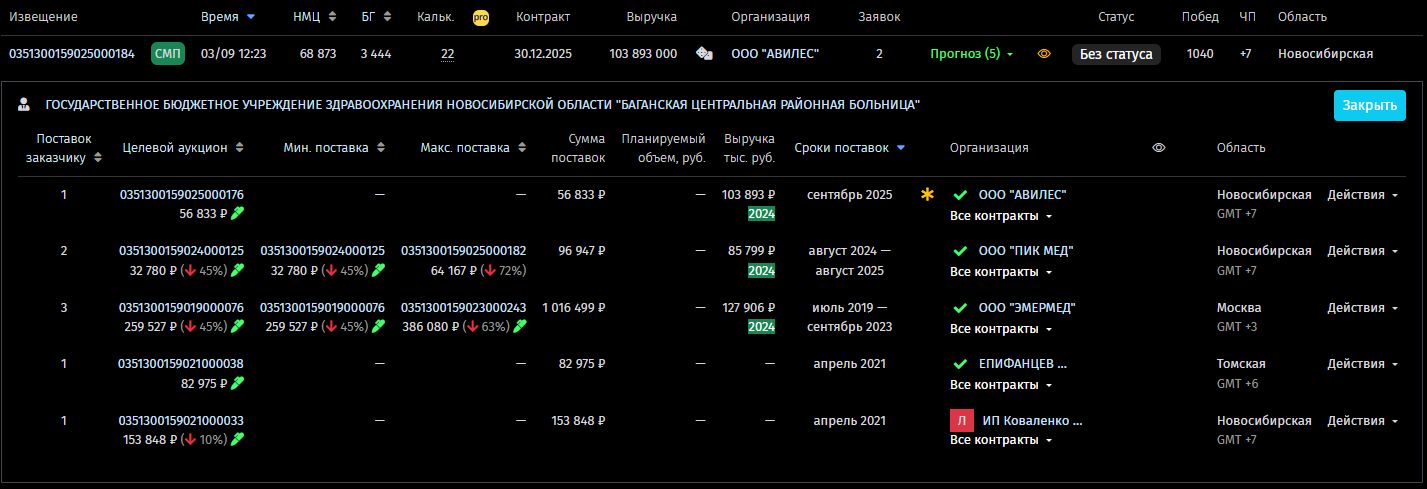Toggle the eye icon in supplier table header
This screenshot has height=489, width=1427.
1158,148
